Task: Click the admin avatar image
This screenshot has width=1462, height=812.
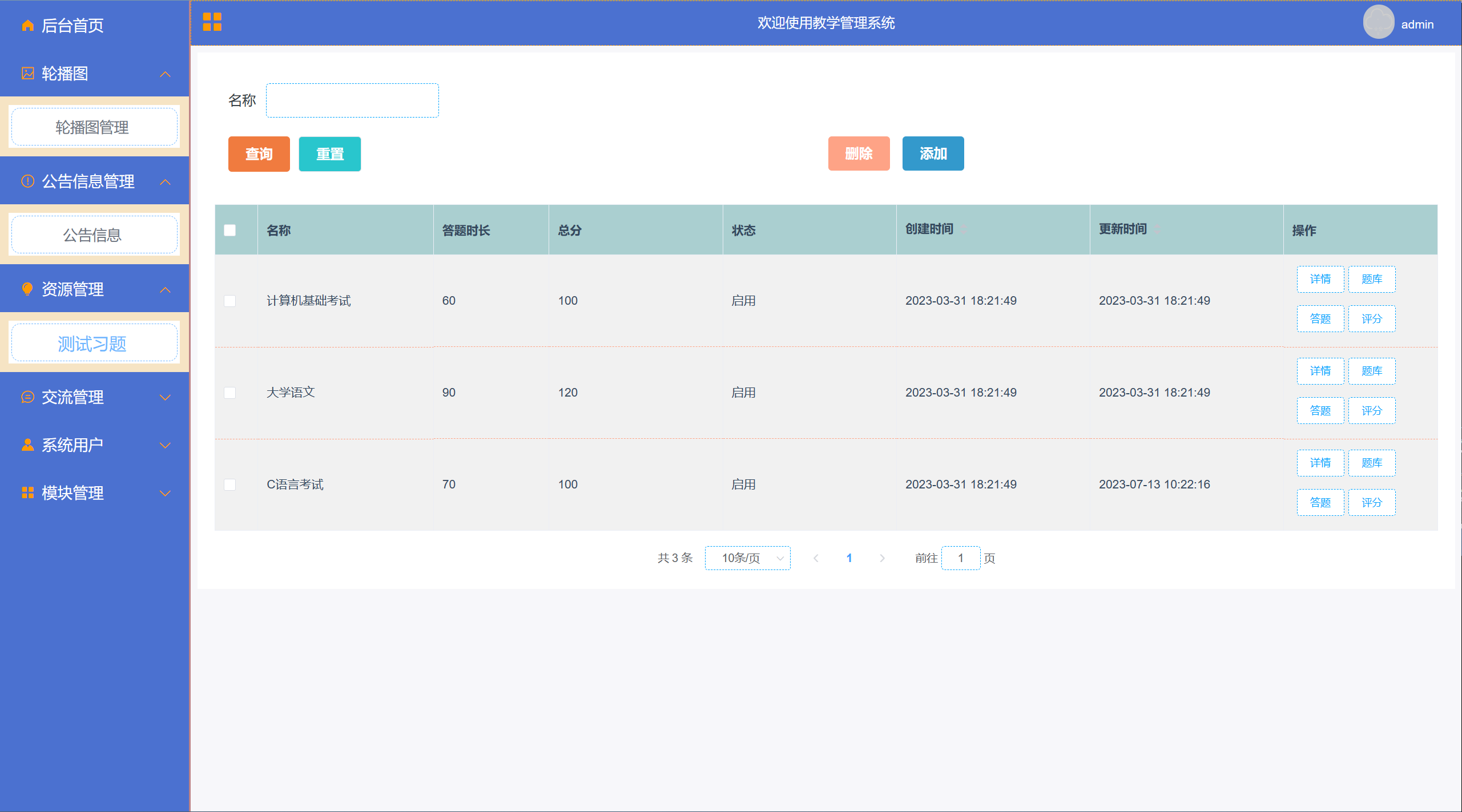Action: tap(1378, 22)
